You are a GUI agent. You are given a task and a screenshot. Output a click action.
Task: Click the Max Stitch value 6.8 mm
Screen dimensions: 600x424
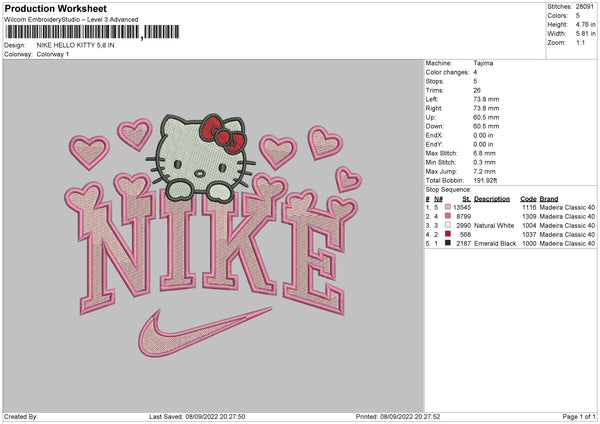484,153
